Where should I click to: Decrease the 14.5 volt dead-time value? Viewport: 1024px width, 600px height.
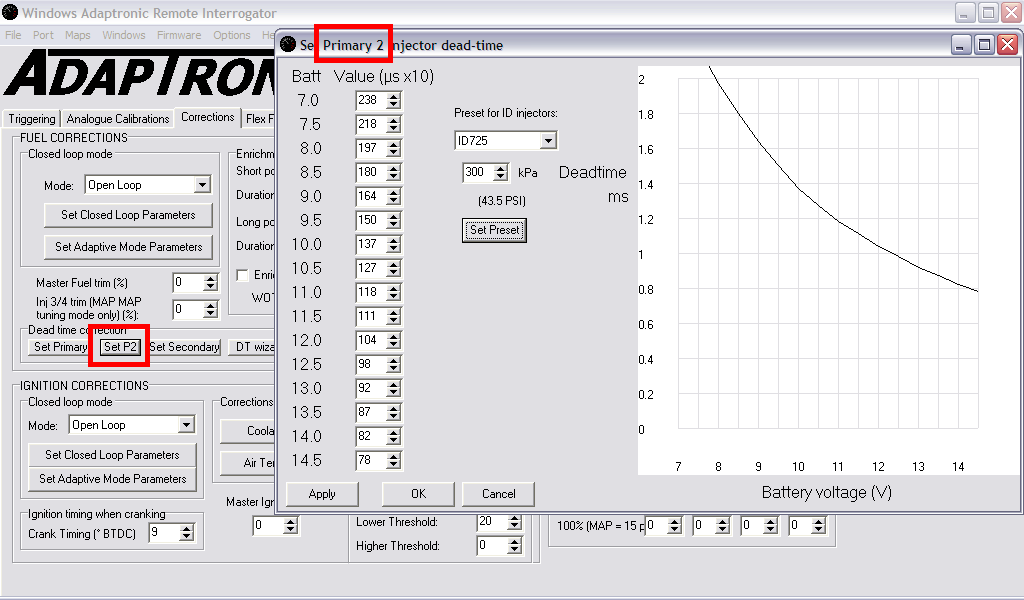394,465
